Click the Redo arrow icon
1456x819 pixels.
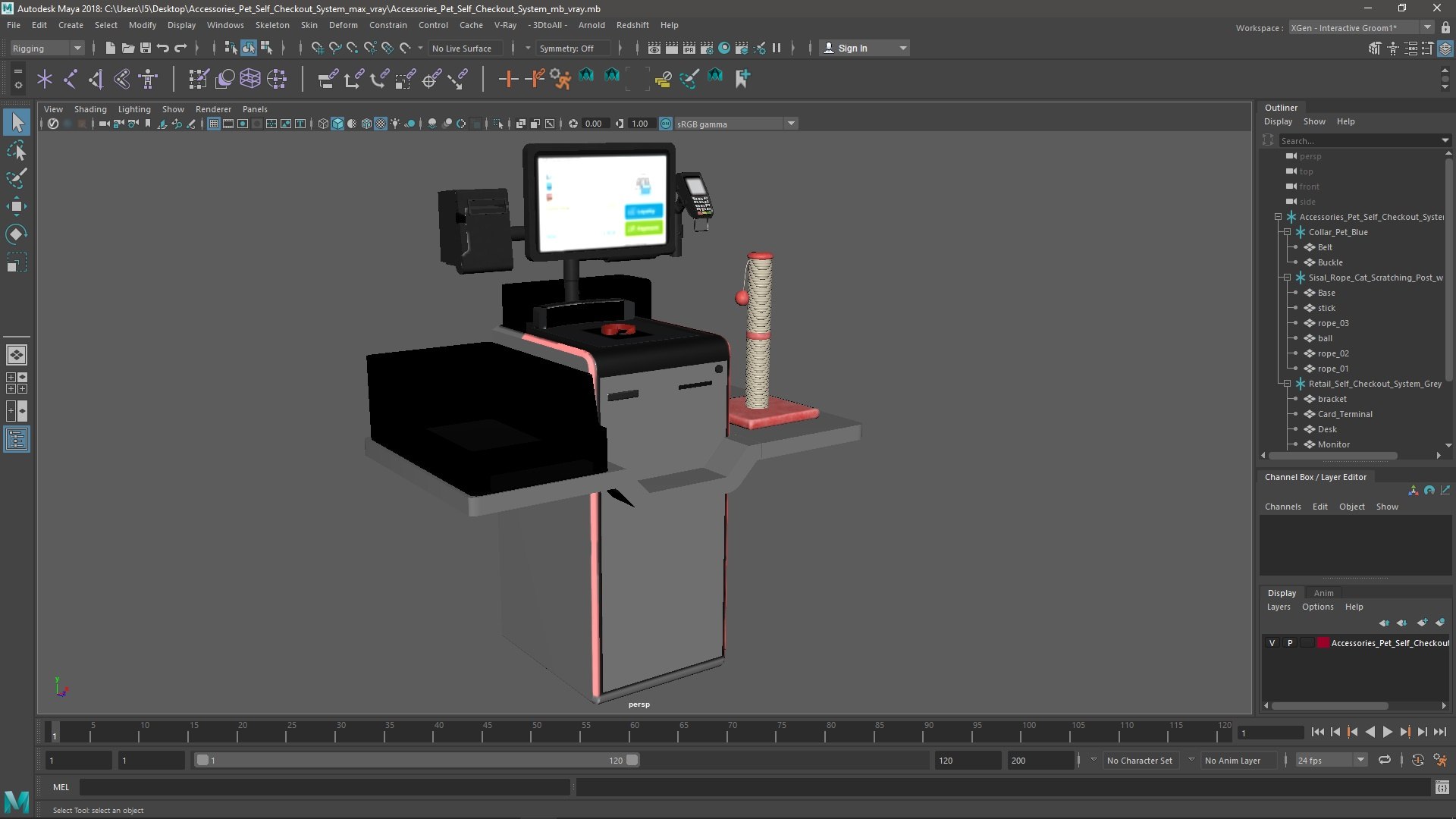[x=180, y=48]
